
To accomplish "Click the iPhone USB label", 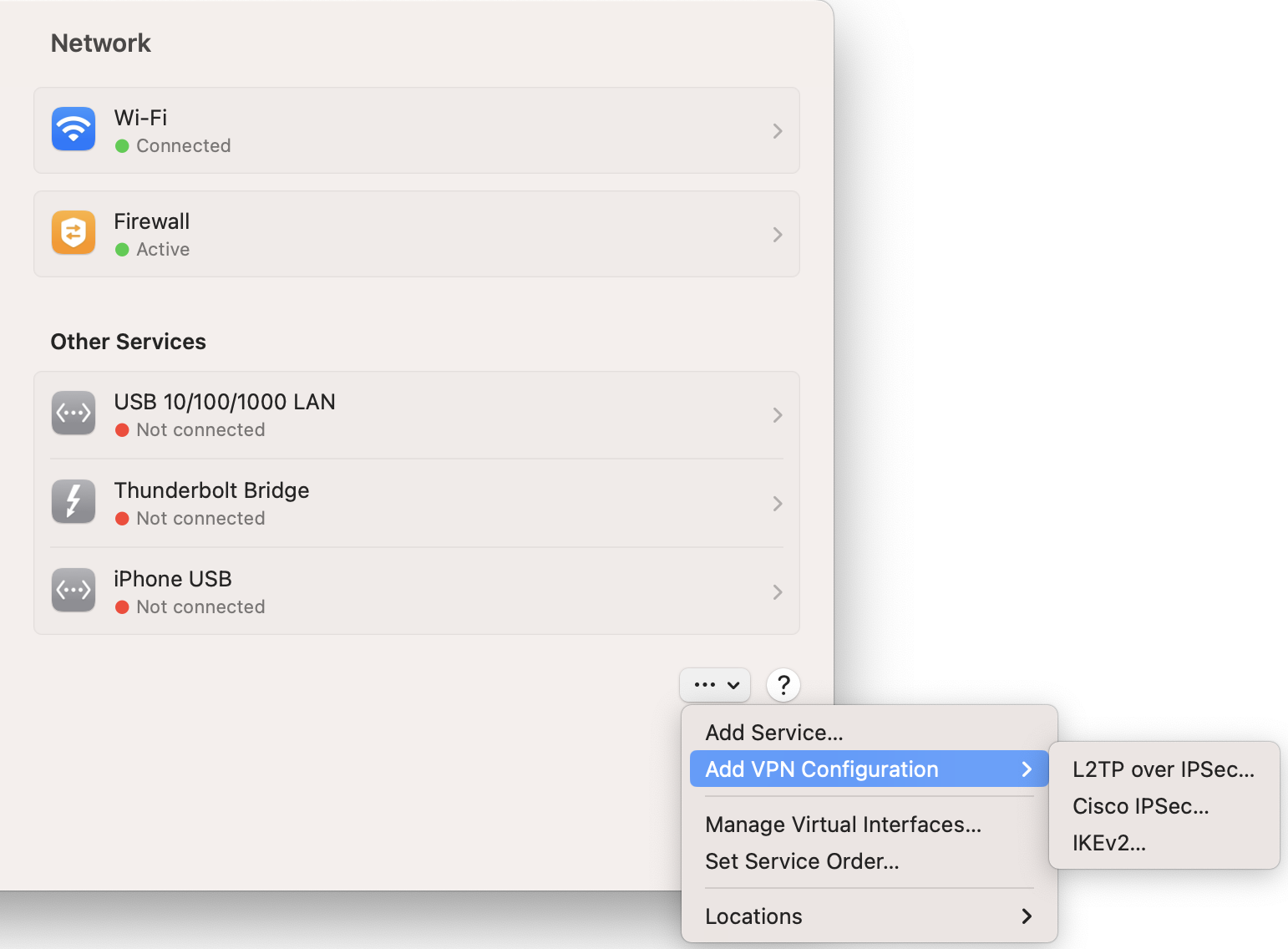I will 173,579.
